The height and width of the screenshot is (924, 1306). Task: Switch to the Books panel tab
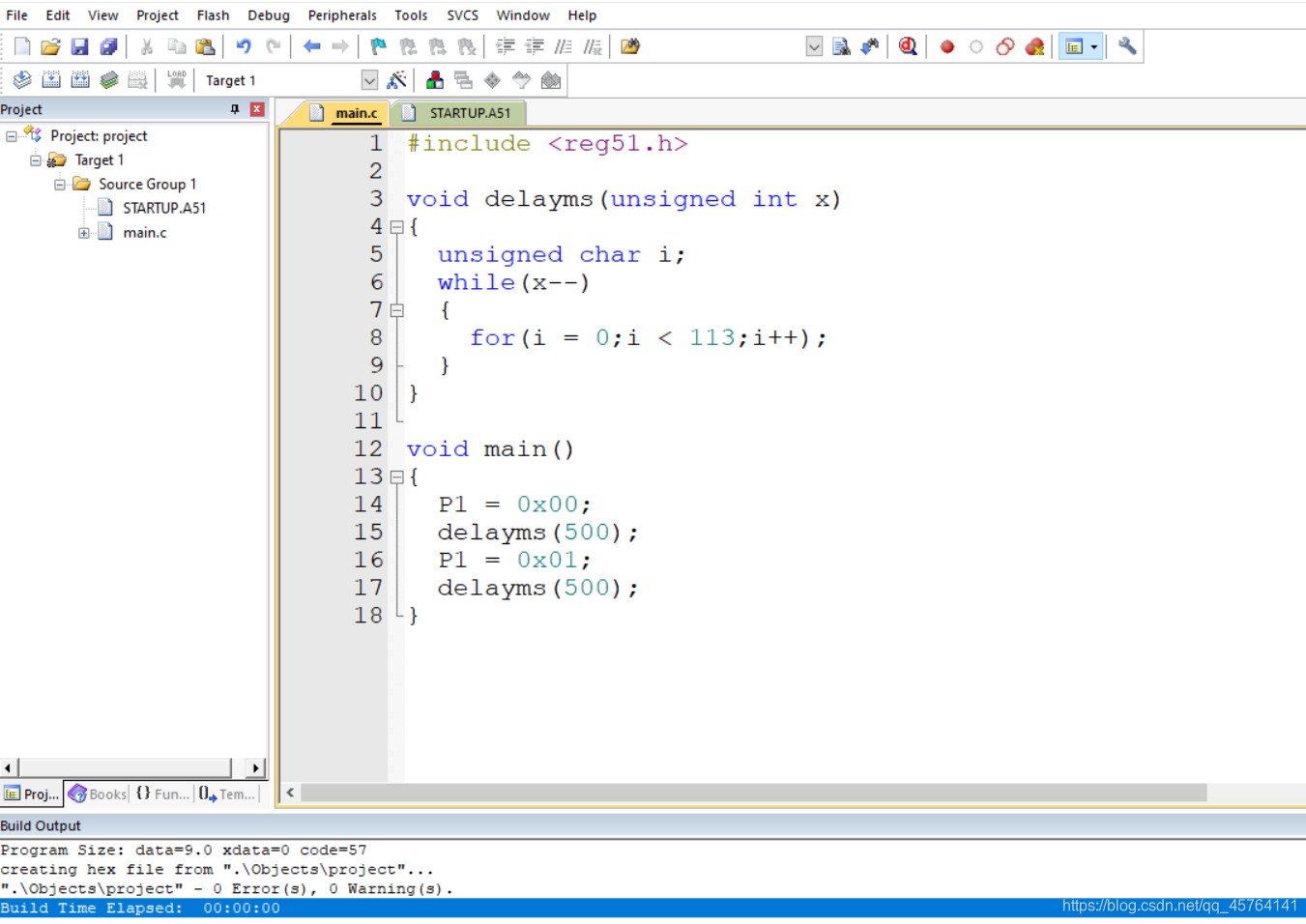(97, 794)
